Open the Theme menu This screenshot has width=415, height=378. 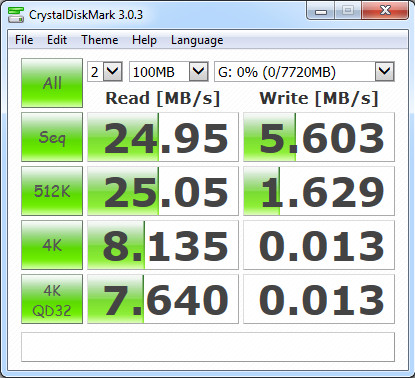[100, 40]
